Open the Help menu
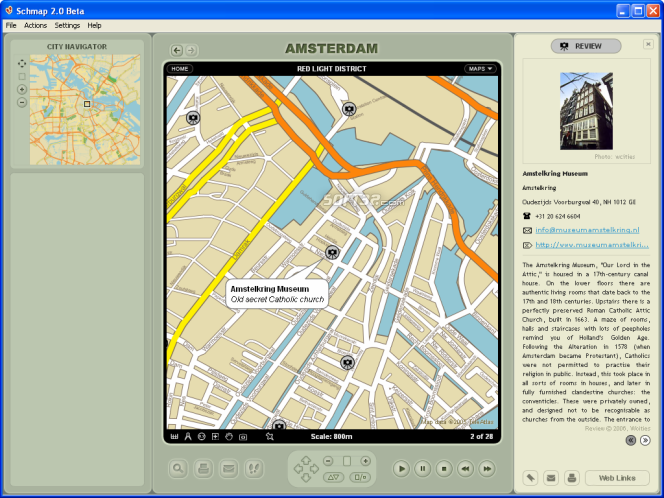Image resolution: width=664 pixels, height=498 pixels. coord(94,25)
